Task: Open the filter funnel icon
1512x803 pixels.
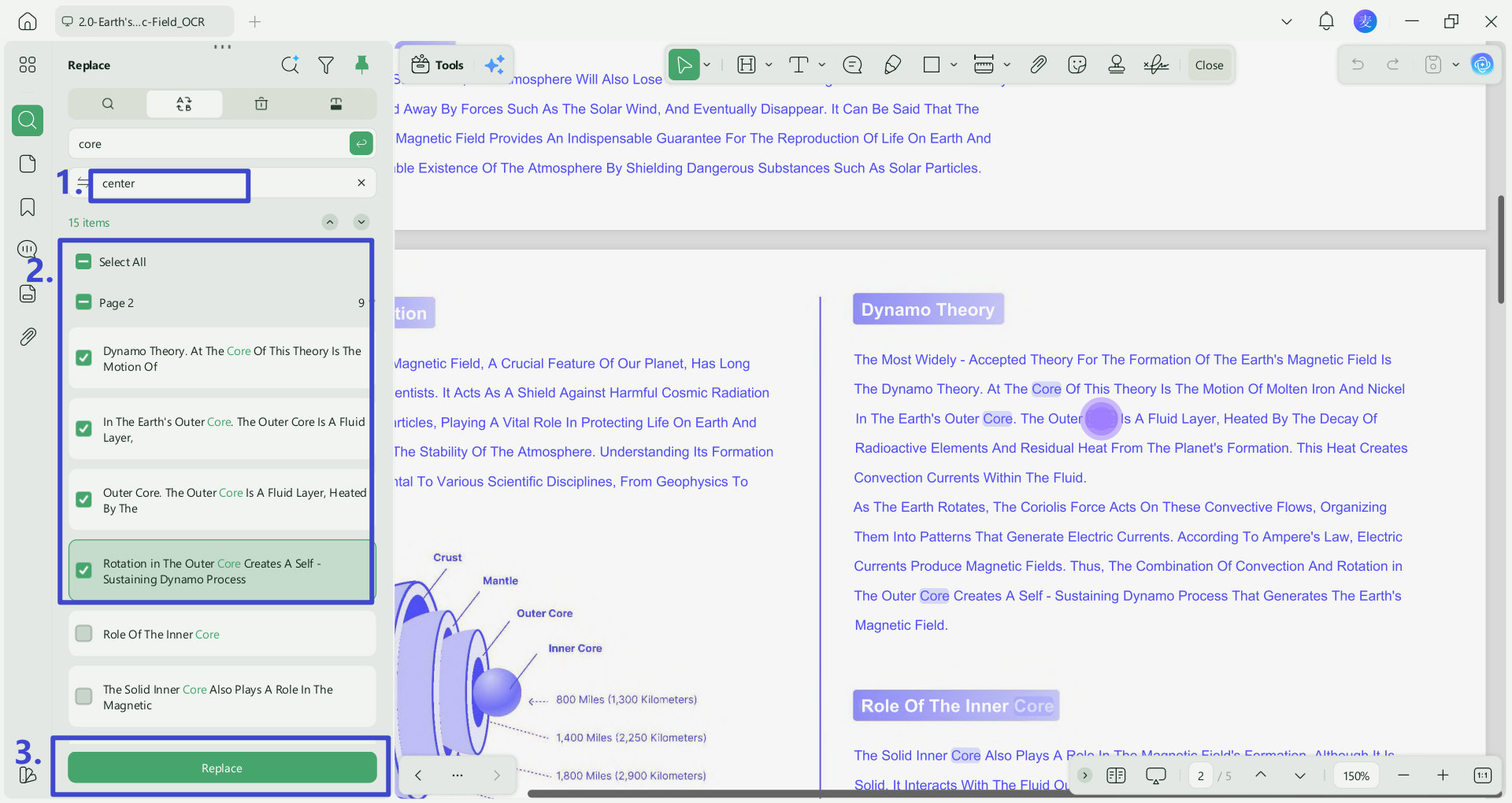Action: coord(326,65)
